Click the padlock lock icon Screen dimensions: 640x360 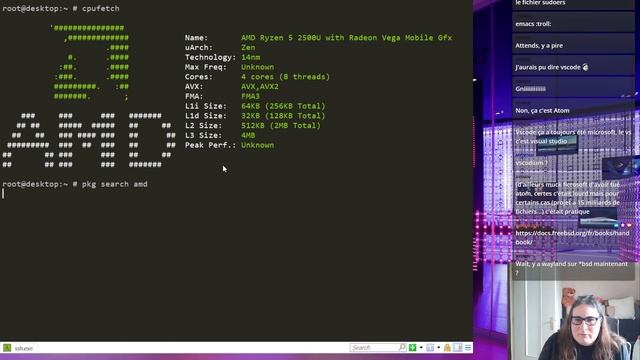click(447, 347)
